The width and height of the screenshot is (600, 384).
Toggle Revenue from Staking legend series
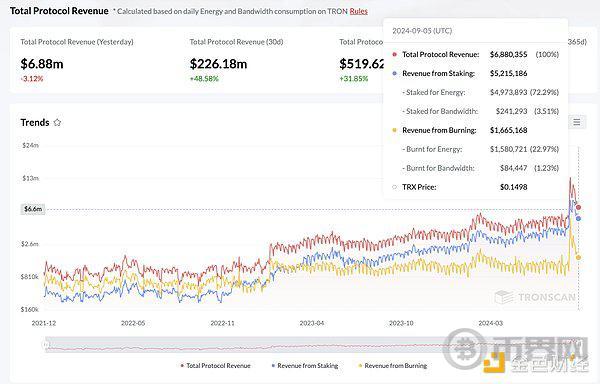click(x=305, y=366)
